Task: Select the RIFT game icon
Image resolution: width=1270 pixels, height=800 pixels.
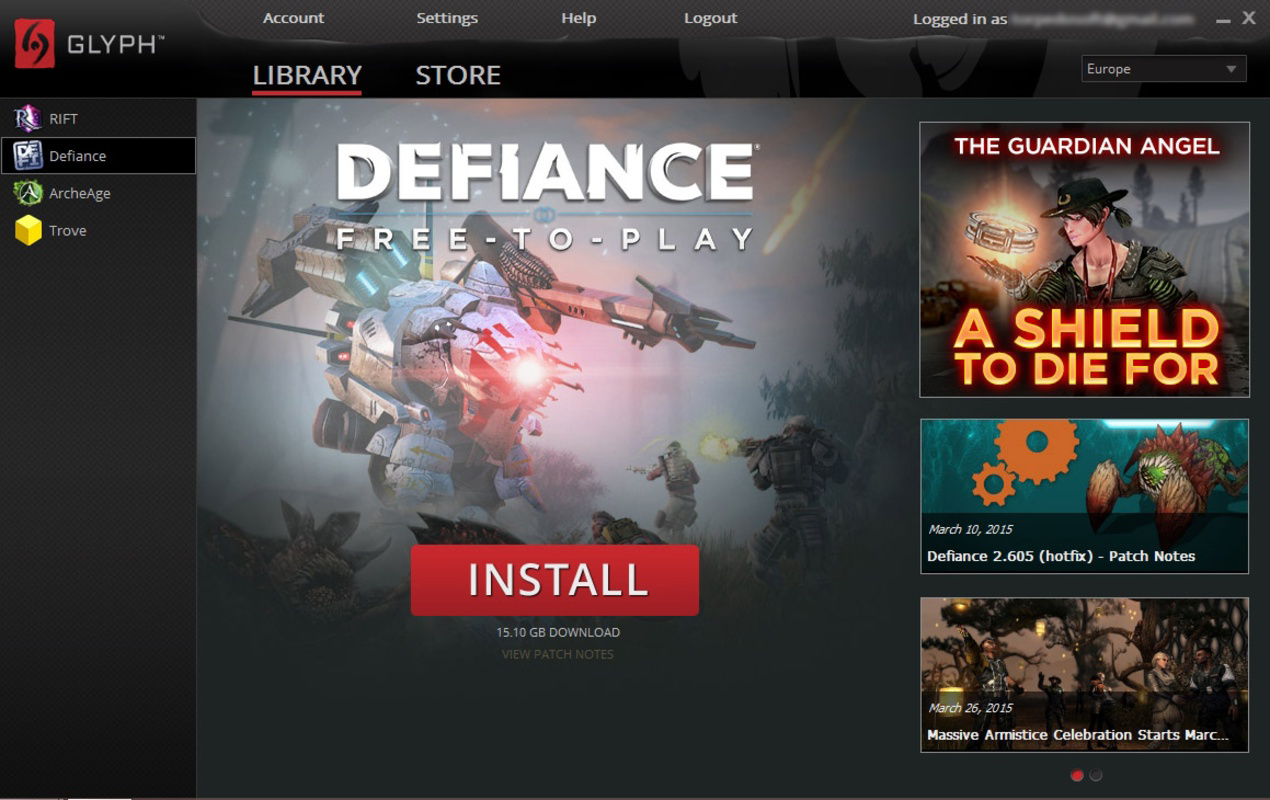Action: point(28,119)
